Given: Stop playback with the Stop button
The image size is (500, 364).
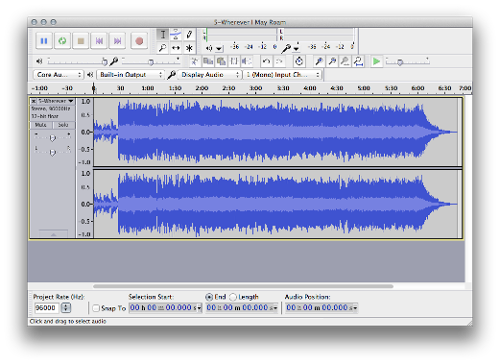Looking at the screenshot, I should click(81, 41).
